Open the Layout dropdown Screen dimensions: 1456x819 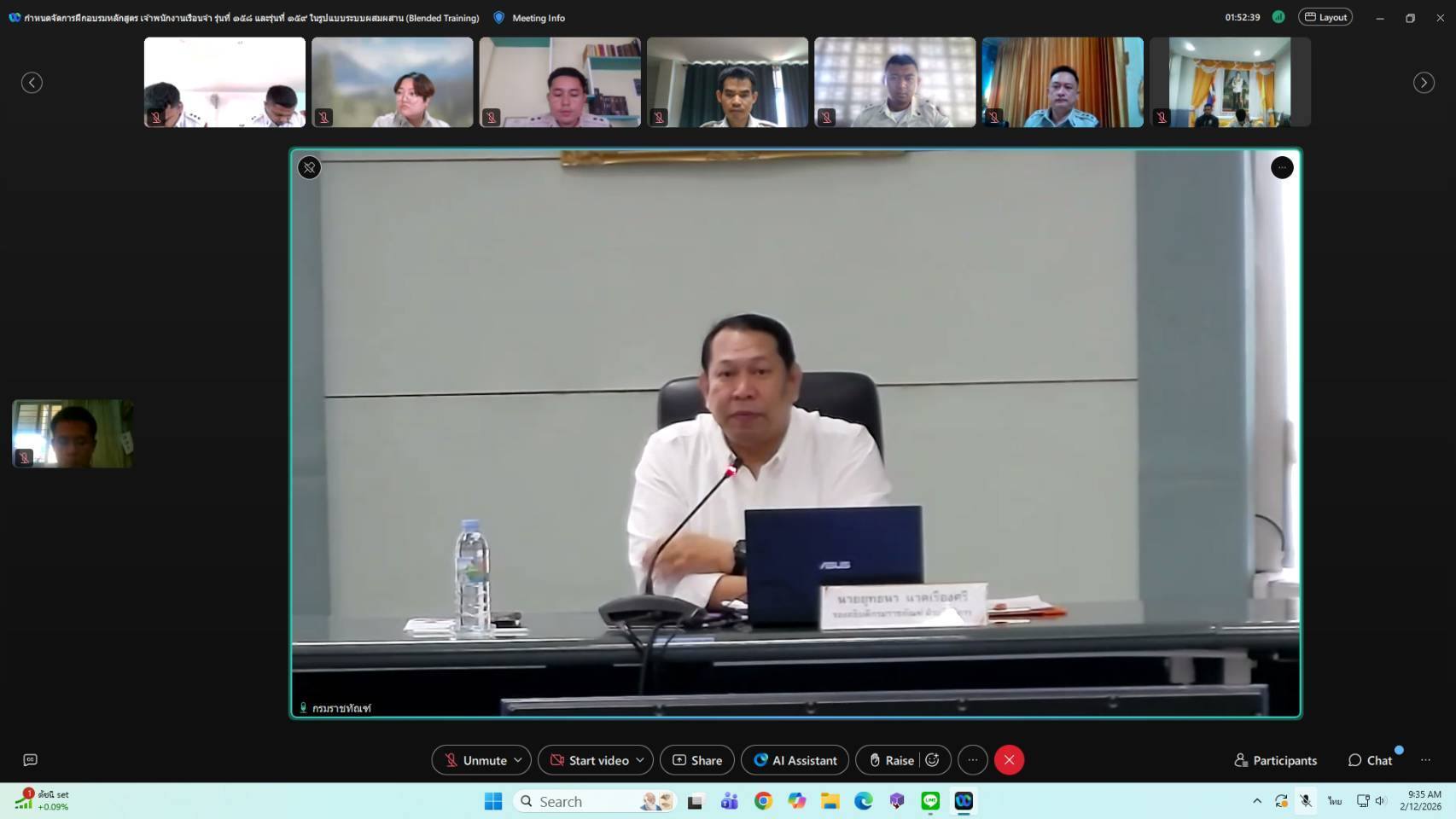(1325, 17)
